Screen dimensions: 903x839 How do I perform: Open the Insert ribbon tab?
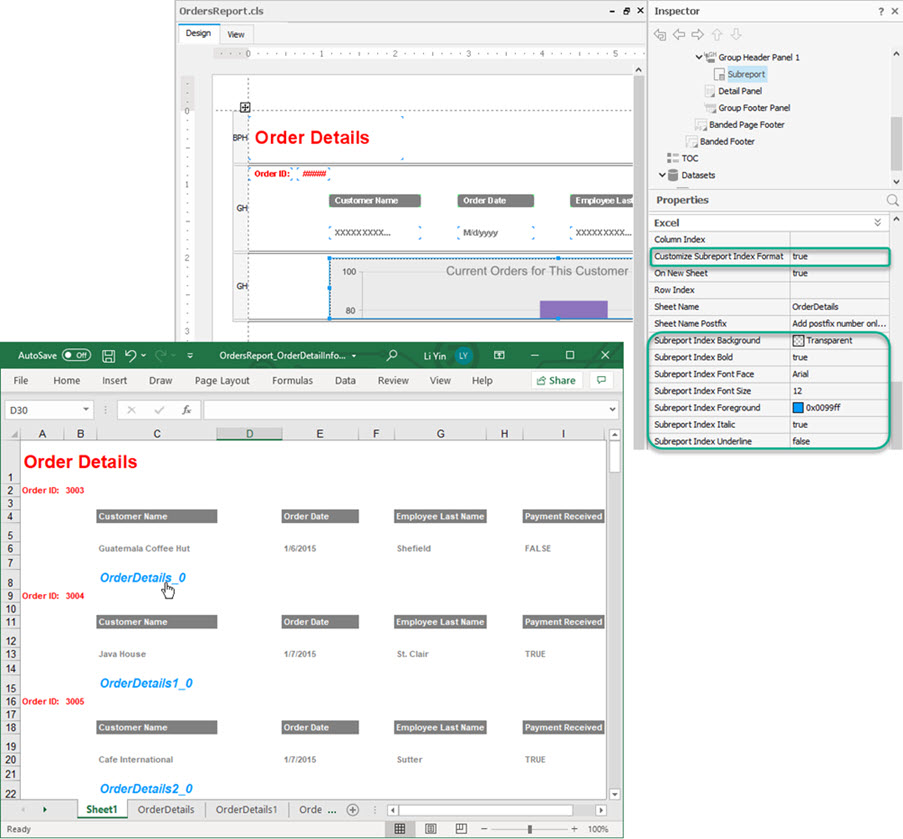[x=115, y=381]
